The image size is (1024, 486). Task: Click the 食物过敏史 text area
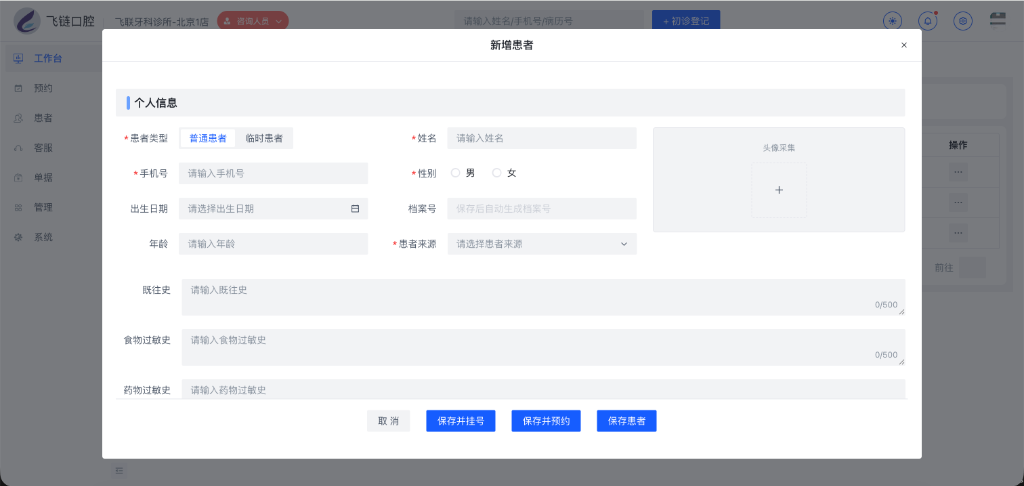(543, 347)
